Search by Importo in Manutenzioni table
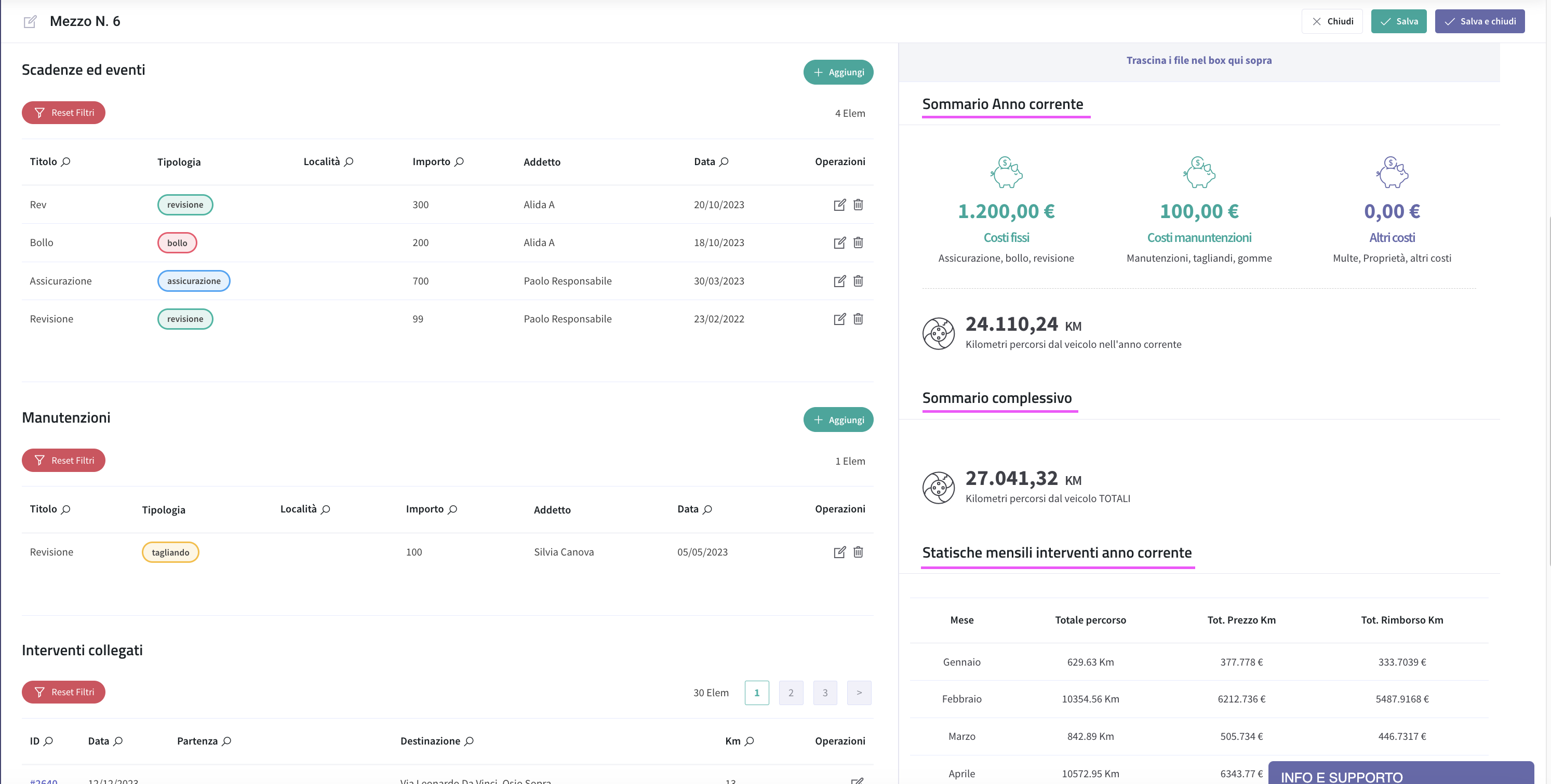 click(453, 509)
